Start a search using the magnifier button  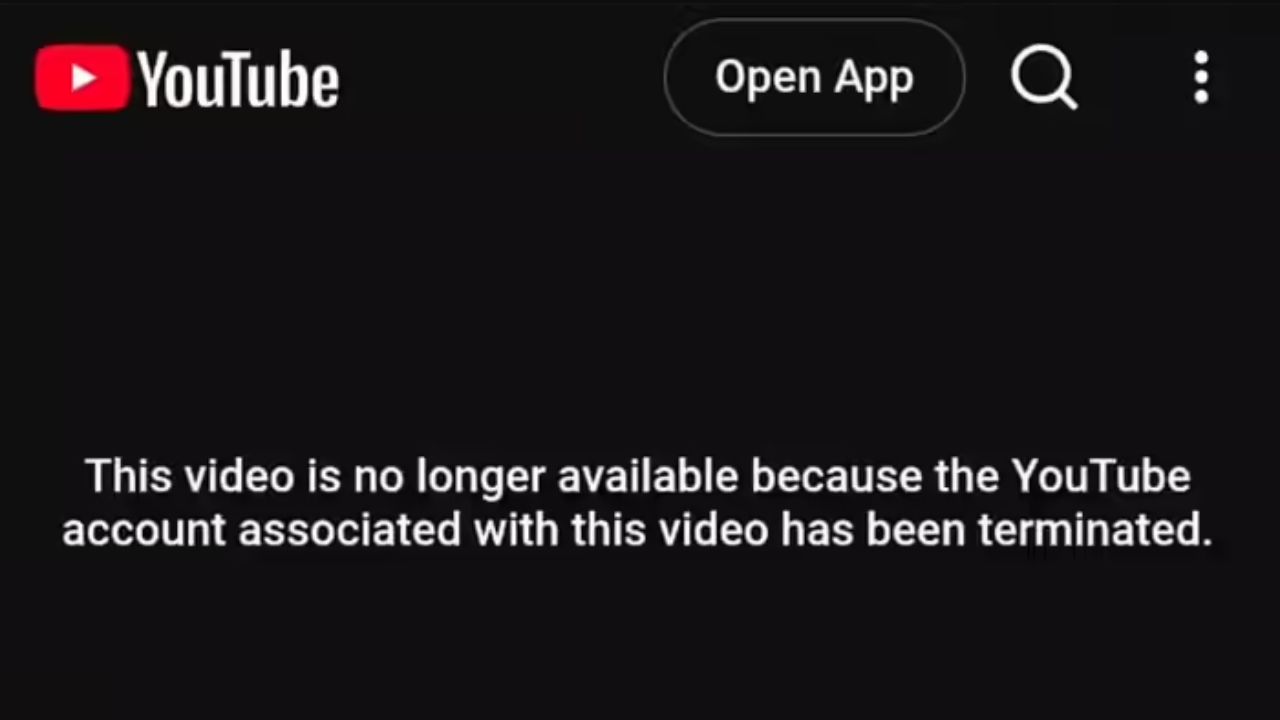coord(1044,78)
